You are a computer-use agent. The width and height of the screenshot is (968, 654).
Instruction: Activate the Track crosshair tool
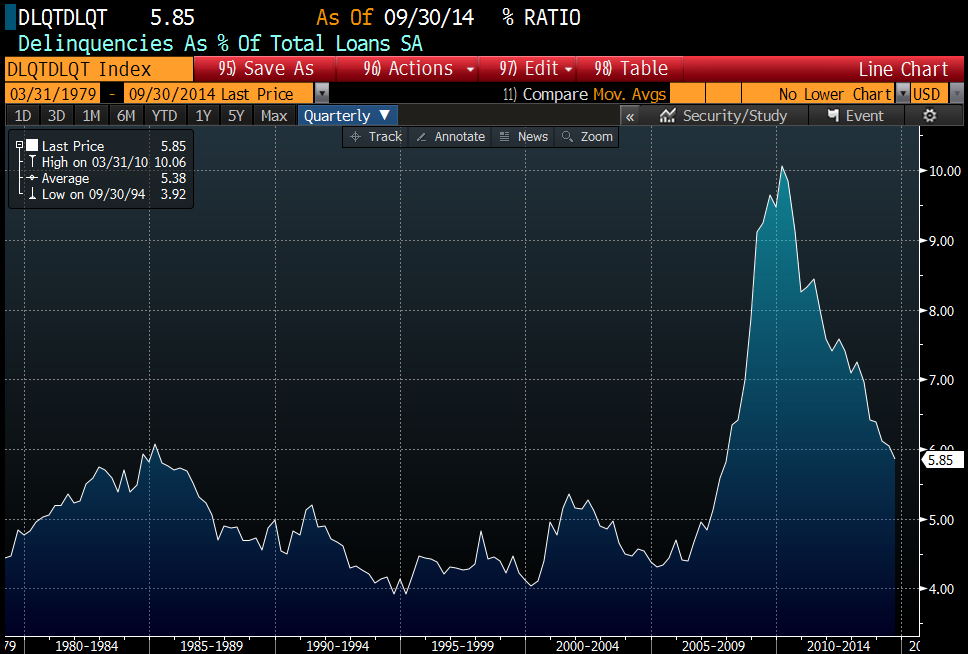[376, 137]
